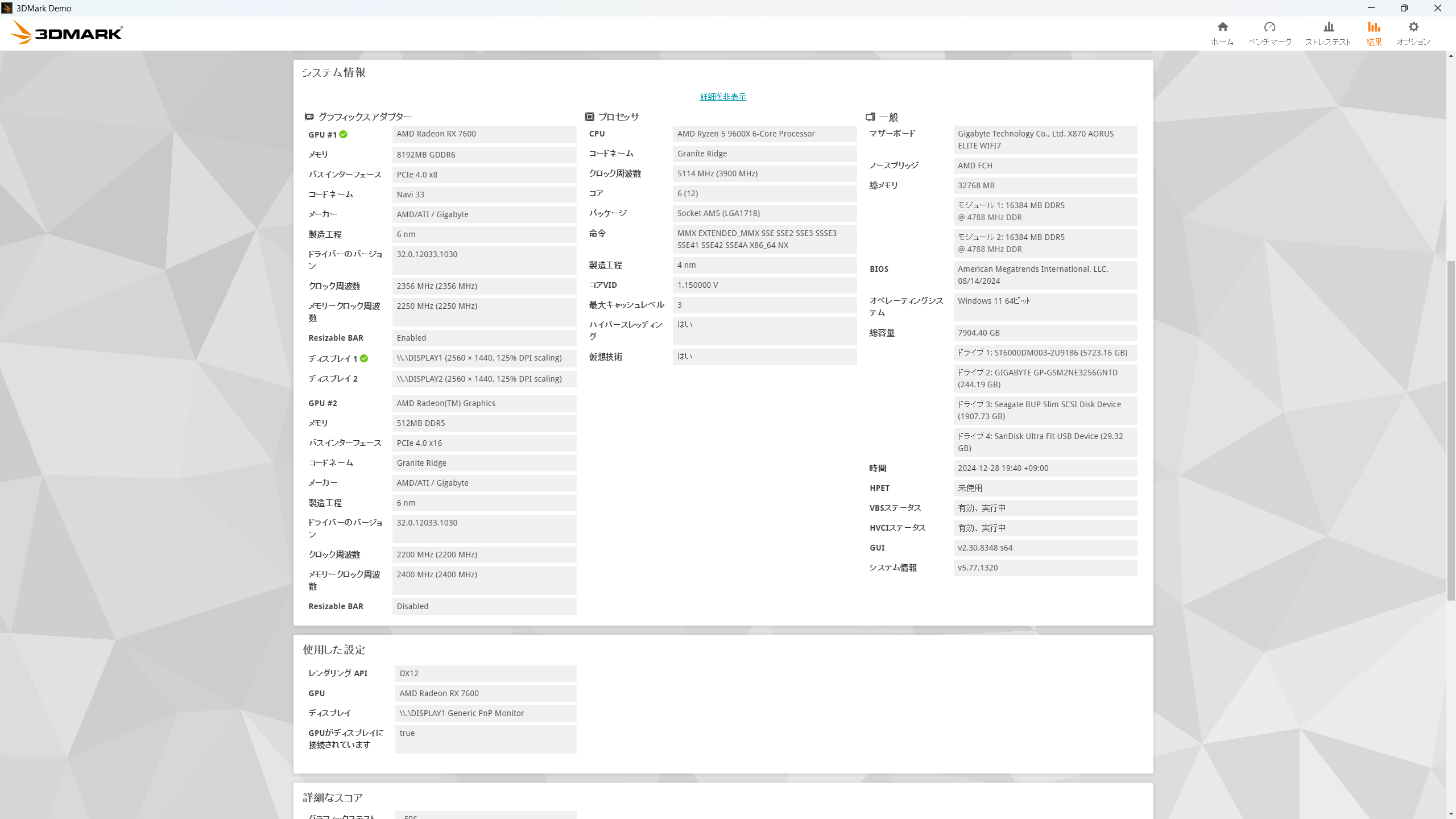Select AMD FCH northbridge value

tap(1045, 166)
